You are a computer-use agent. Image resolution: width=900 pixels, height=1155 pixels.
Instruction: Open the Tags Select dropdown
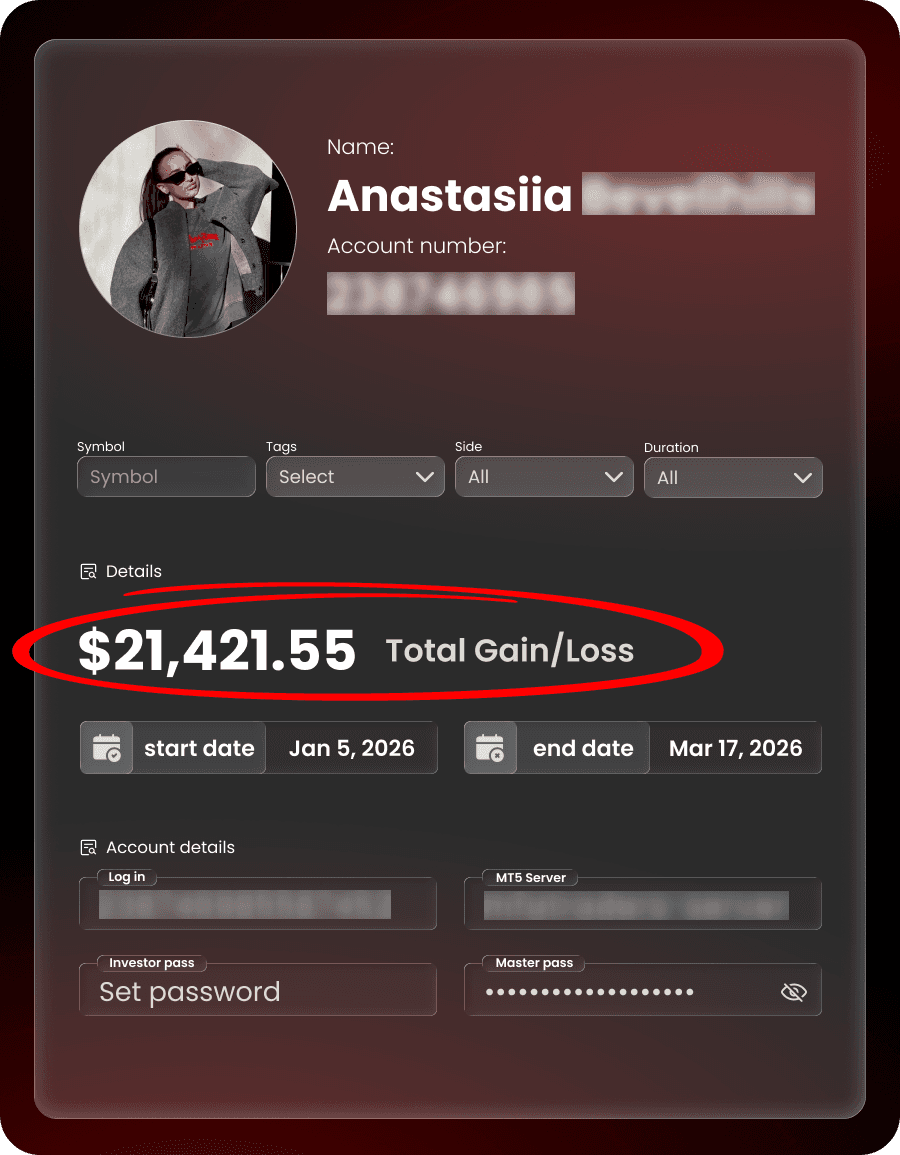coord(355,477)
